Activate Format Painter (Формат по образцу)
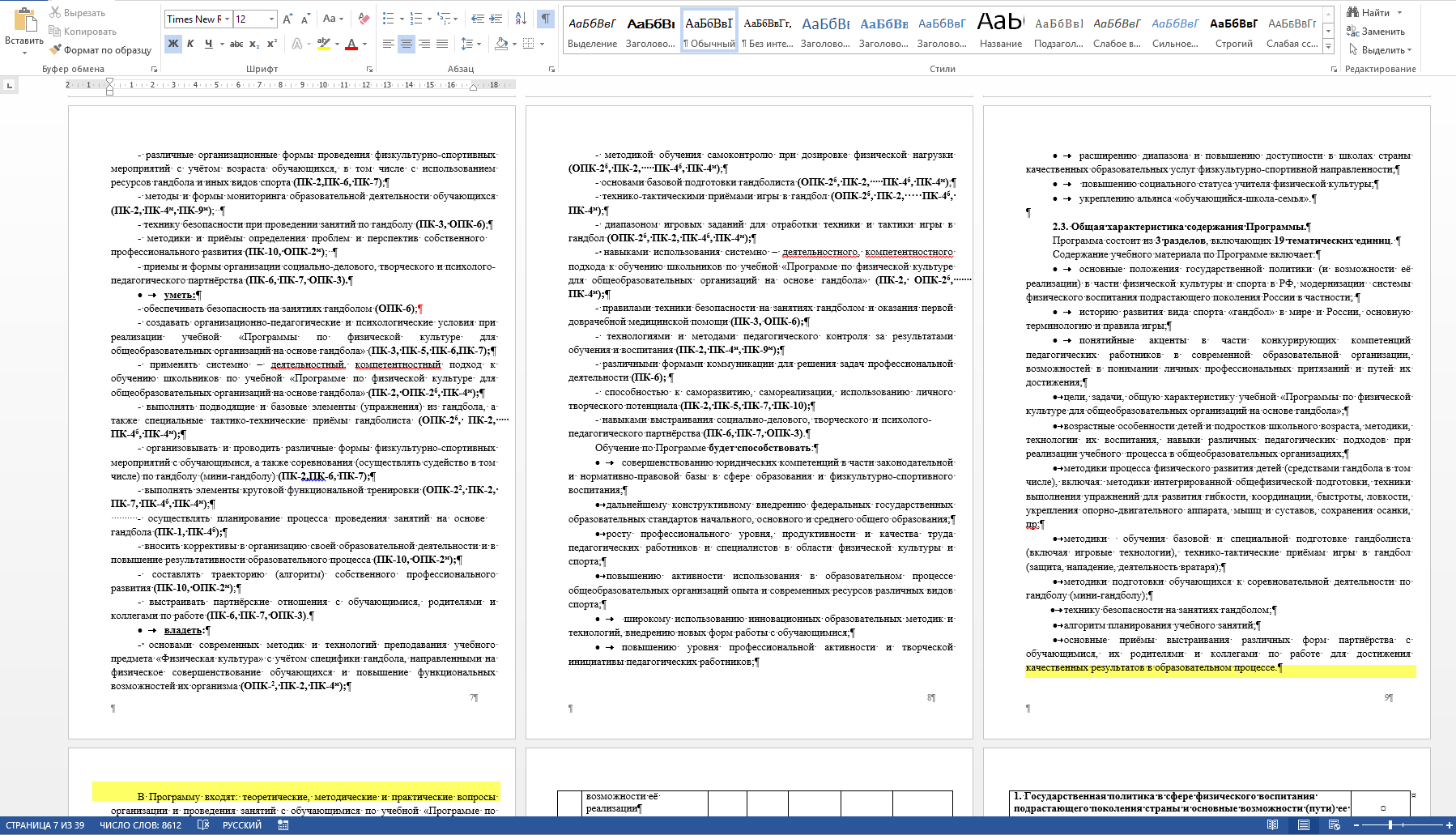 tap(100, 50)
